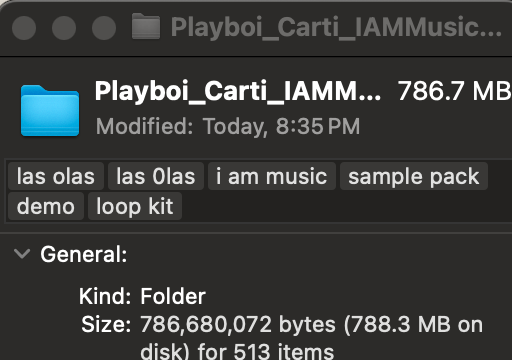Click the Size value 786,680,072 bytes

point(238,324)
